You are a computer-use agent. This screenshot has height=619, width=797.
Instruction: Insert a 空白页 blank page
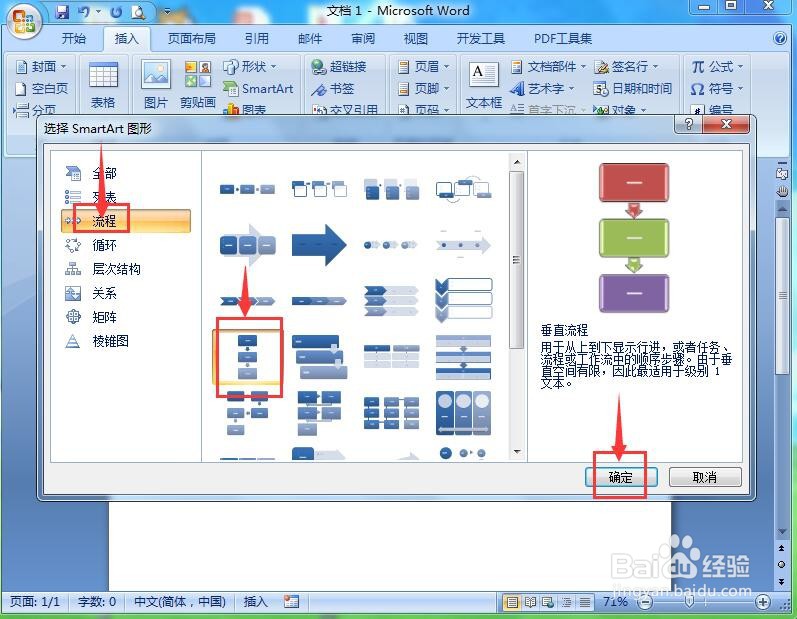tap(41, 89)
